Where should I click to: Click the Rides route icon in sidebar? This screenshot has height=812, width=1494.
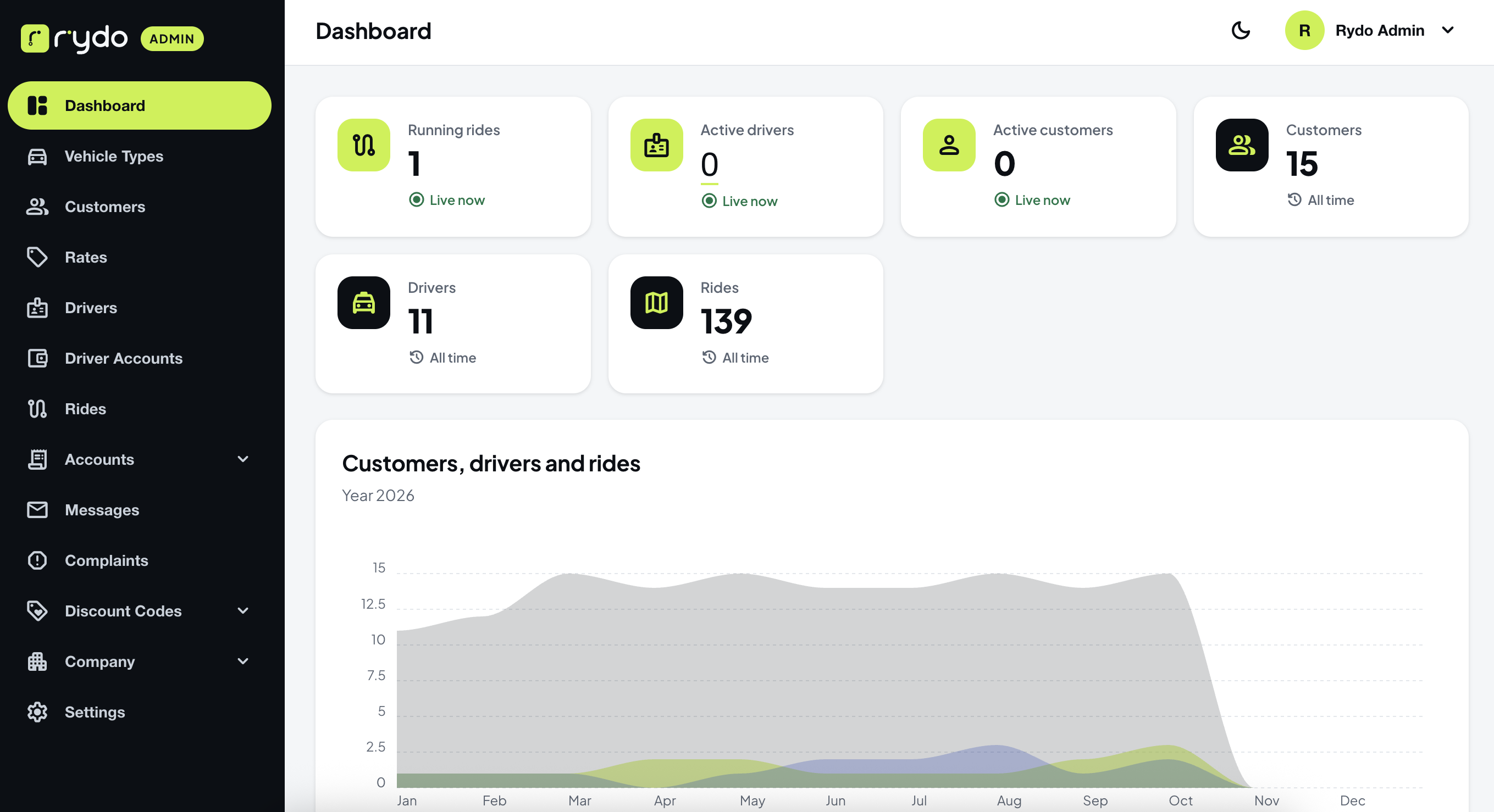(37, 409)
